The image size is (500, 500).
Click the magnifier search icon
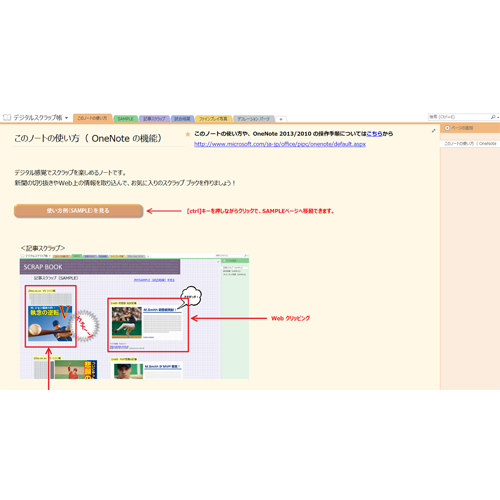pos(493,117)
